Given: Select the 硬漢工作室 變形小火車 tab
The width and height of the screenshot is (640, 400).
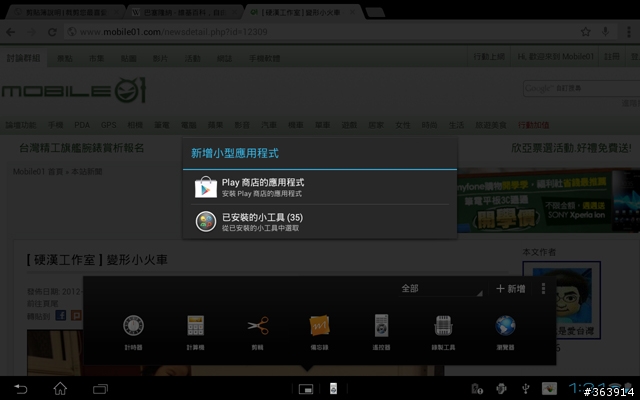Looking at the screenshot, I should coord(301,12).
